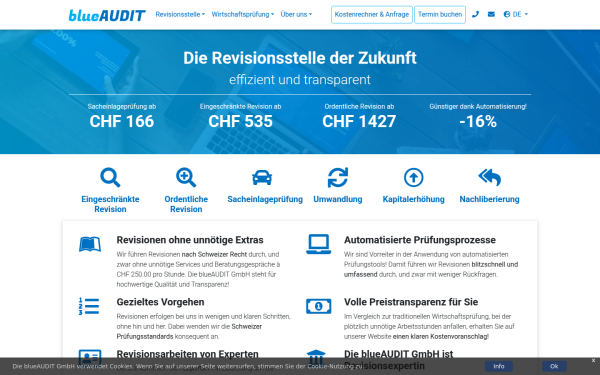This screenshot has width=600, height=375.
Task: Click the envelope email icon
Action: coord(491,15)
